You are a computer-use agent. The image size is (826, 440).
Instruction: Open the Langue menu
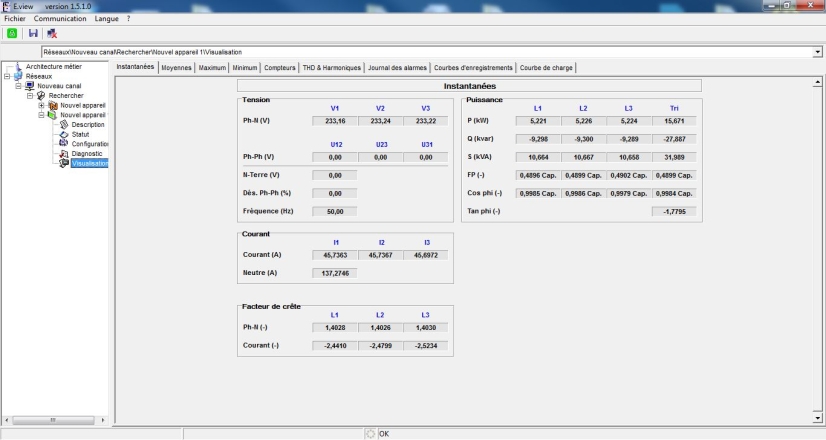[106, 18]
